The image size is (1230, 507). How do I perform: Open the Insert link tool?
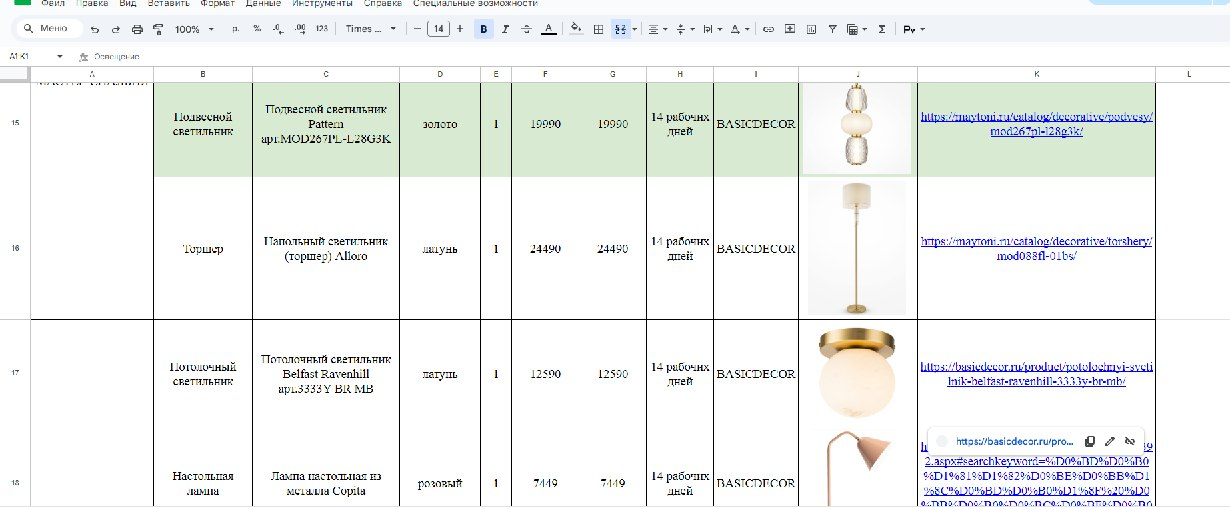(768, 30)
